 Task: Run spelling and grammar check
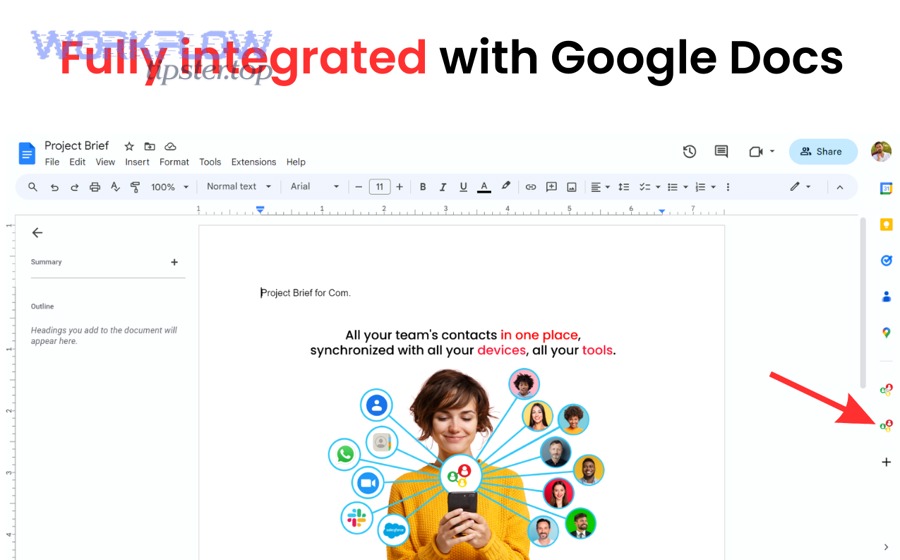tap(115, 187)
